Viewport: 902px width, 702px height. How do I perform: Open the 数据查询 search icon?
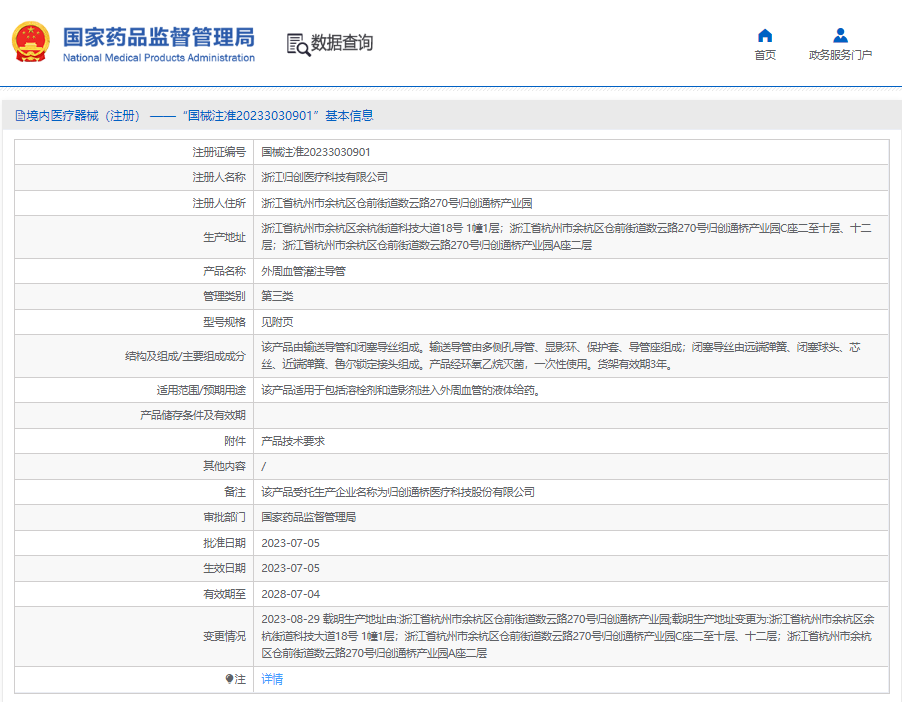[x=298, y=44]
